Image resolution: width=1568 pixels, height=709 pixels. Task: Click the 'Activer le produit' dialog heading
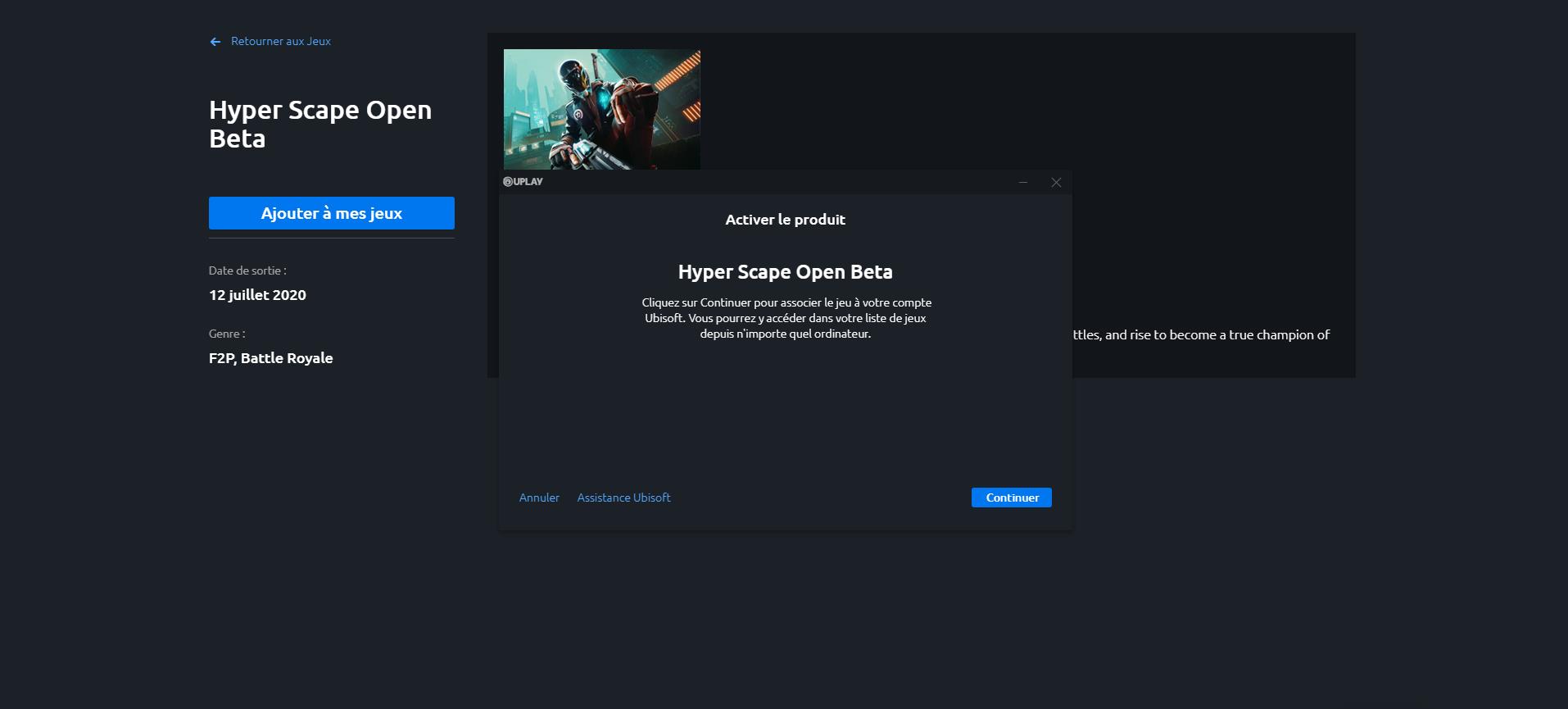pyautogui.click(x=785, y=220)
